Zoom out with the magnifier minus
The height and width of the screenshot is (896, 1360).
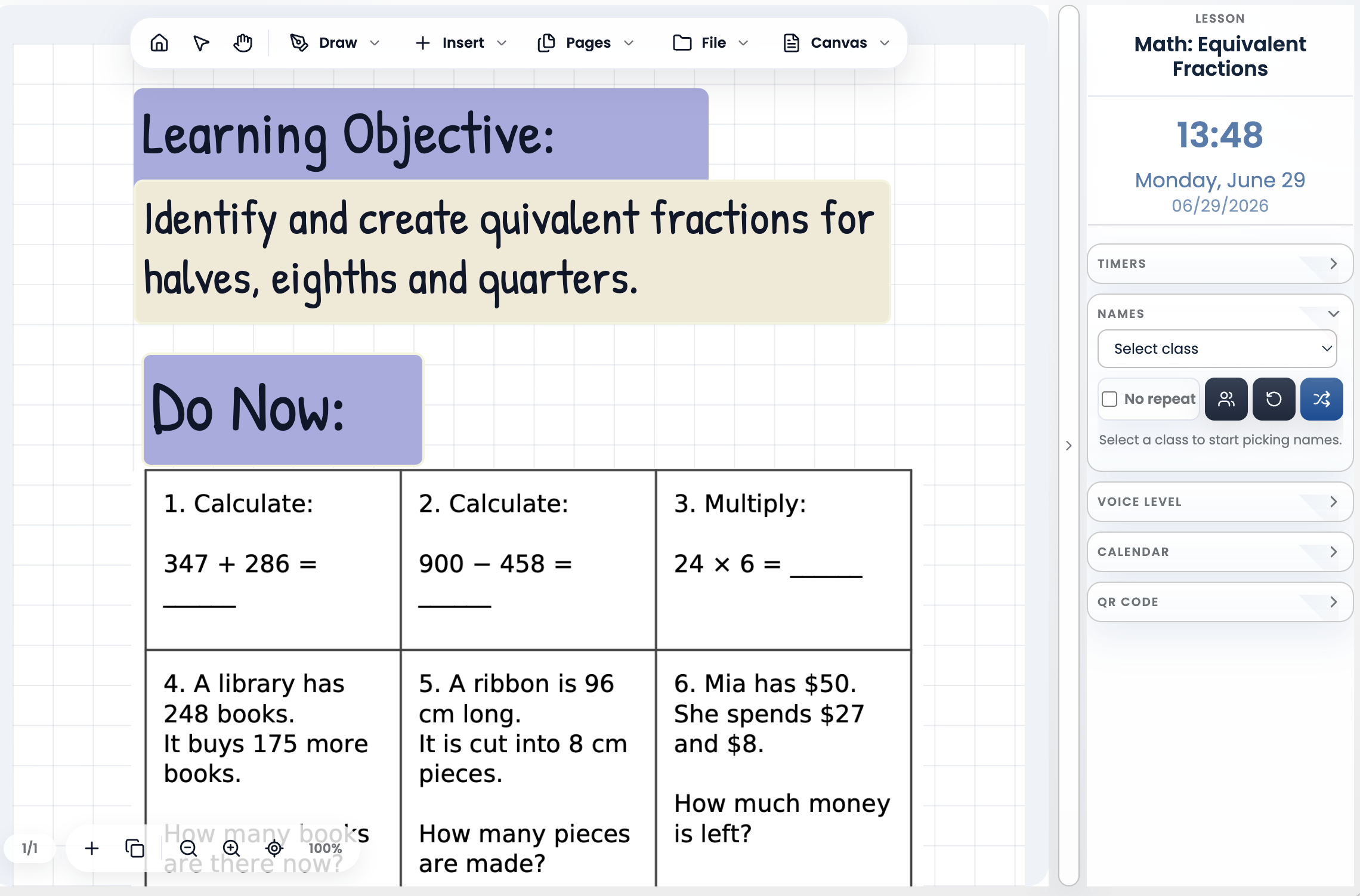(188, 848)
